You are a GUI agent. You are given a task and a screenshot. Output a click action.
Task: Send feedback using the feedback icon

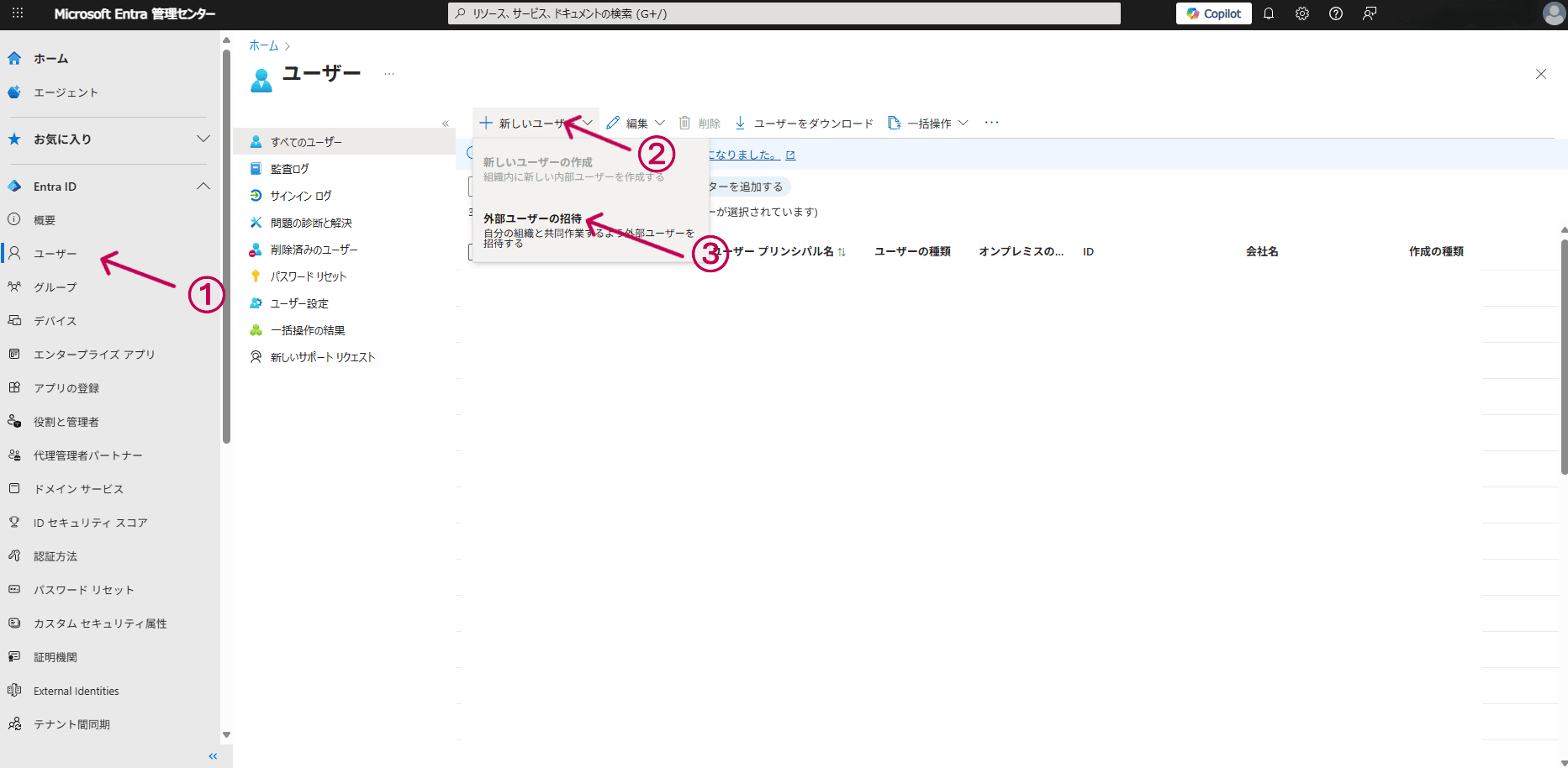(x=1369, y=13)
